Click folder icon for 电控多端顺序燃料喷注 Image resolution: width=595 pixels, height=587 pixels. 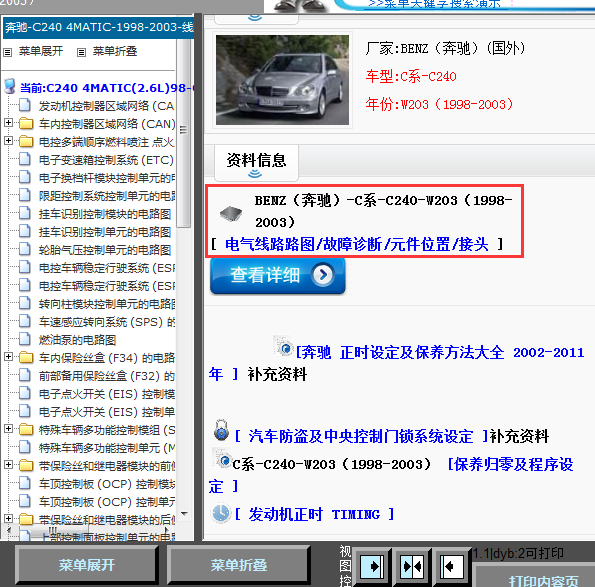[x=26, y=141]
